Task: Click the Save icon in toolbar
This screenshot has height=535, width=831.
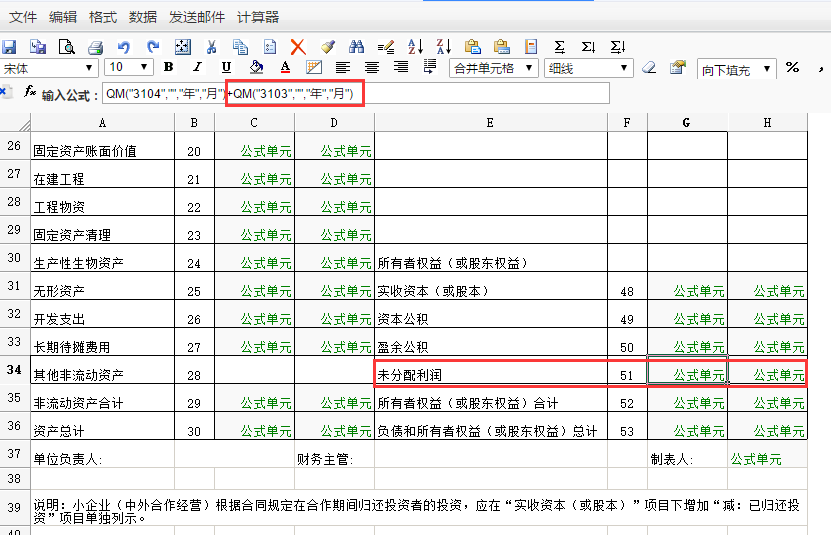Action: point(9,46)
